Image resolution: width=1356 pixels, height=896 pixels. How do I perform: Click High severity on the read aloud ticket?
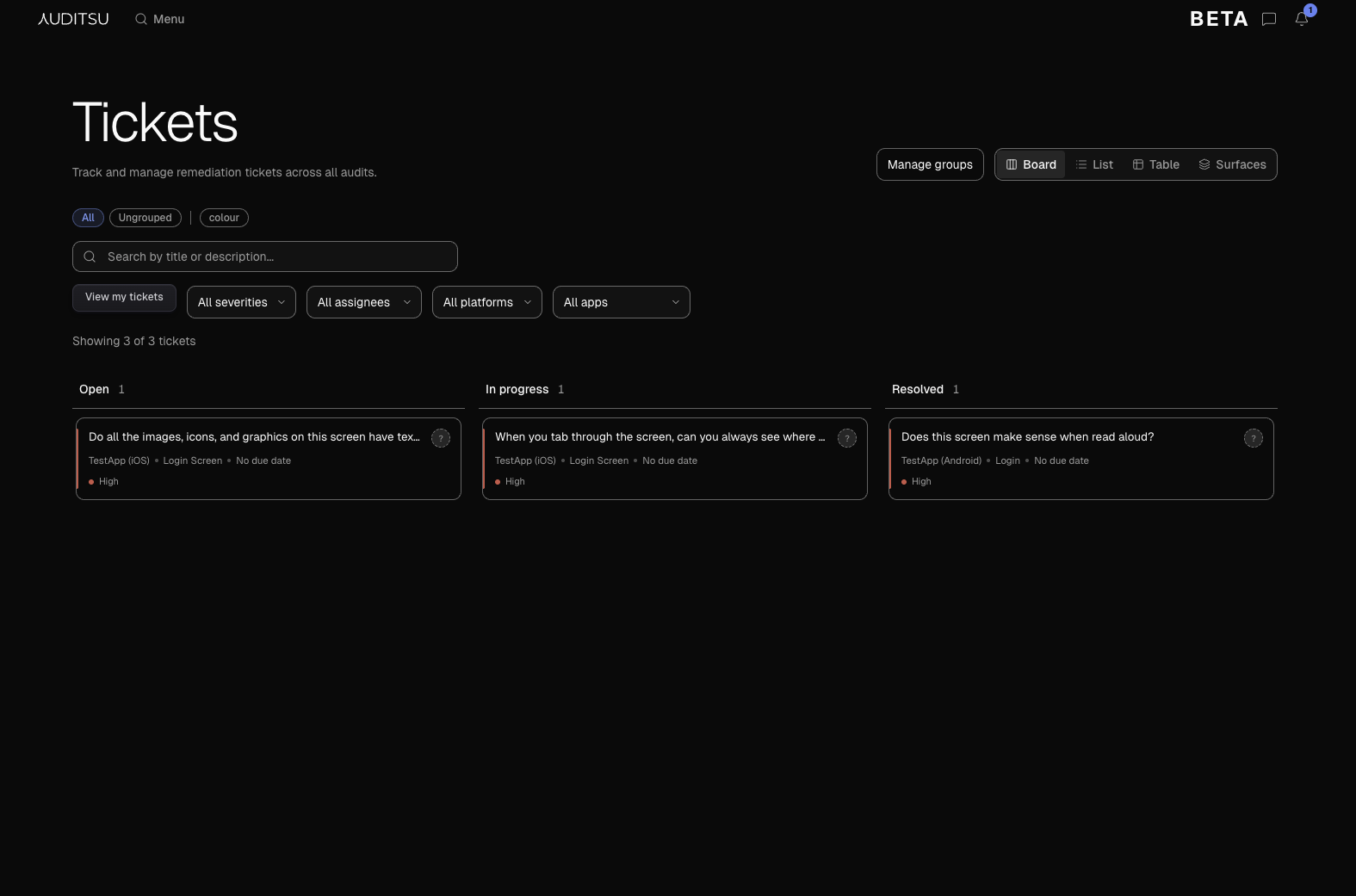coord(917,481)
